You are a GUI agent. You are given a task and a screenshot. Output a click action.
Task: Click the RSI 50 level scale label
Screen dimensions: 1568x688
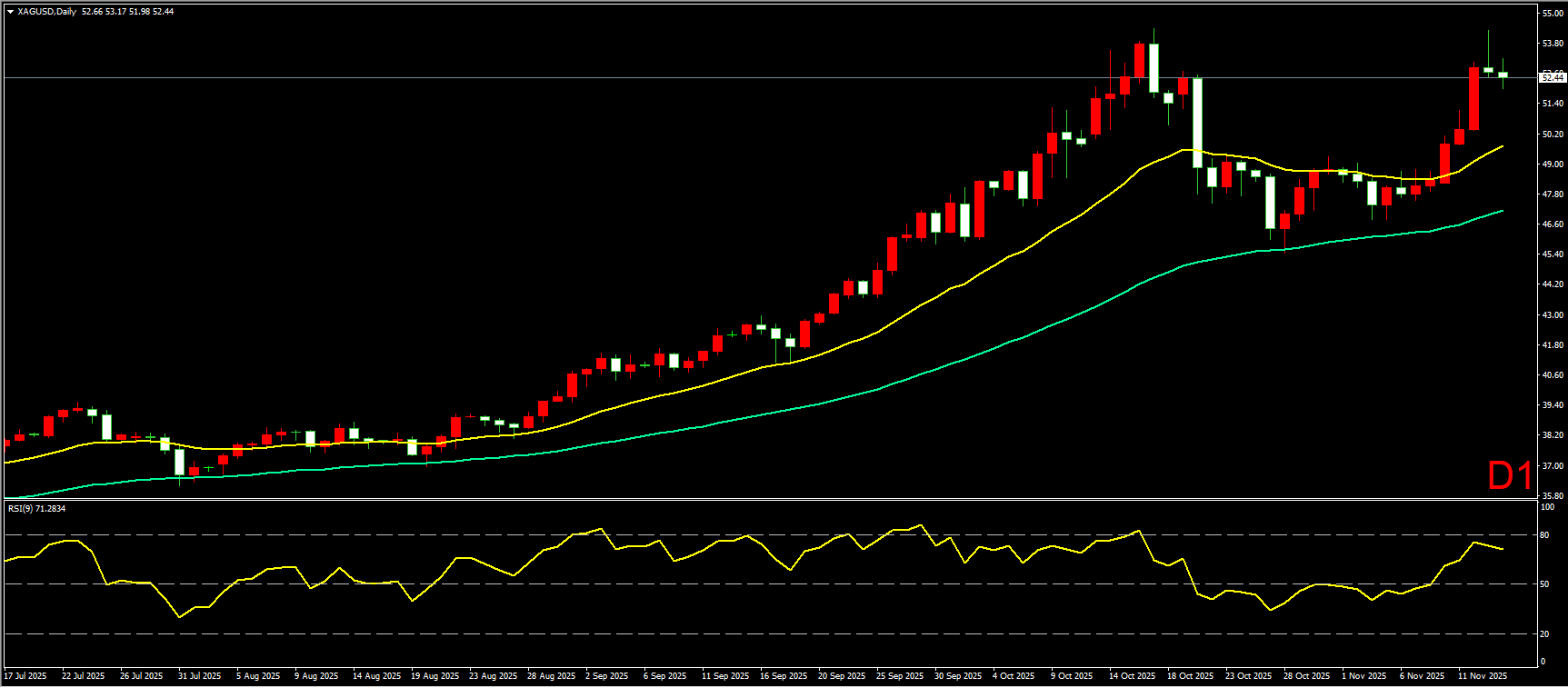click(x=1544, y=584)
